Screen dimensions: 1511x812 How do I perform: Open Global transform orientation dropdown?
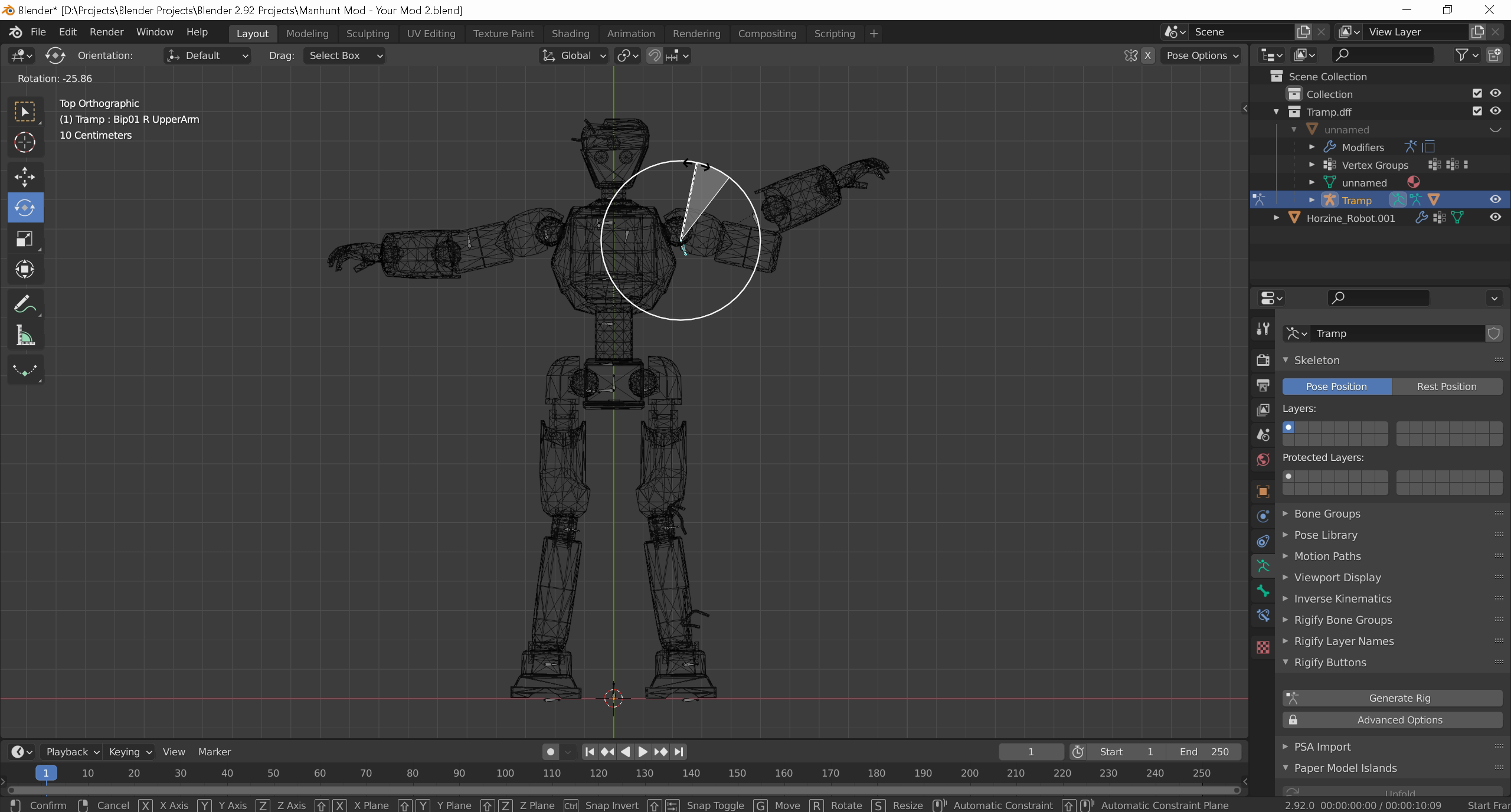[574, 55]
